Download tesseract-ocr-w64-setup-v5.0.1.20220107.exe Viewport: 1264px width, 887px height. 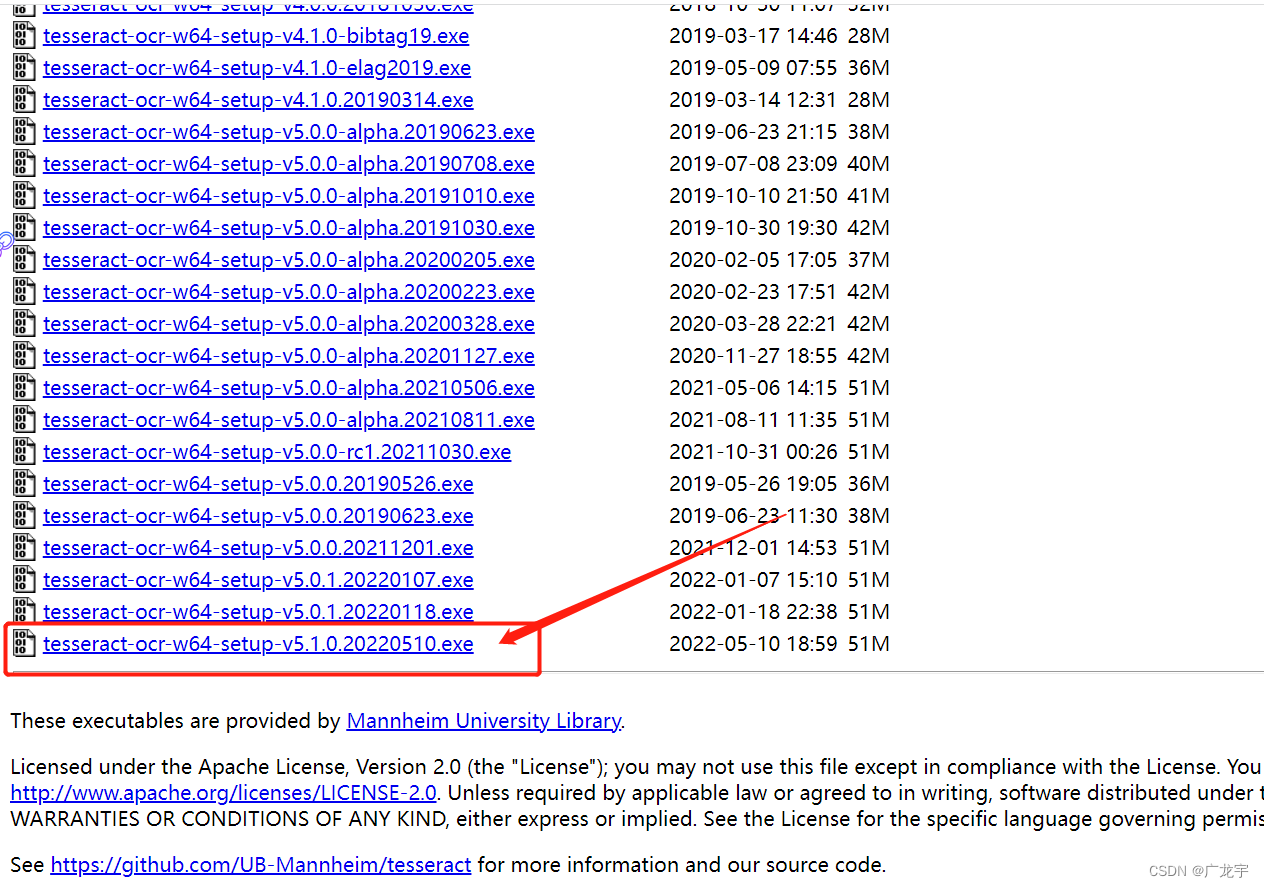(258, 580)
